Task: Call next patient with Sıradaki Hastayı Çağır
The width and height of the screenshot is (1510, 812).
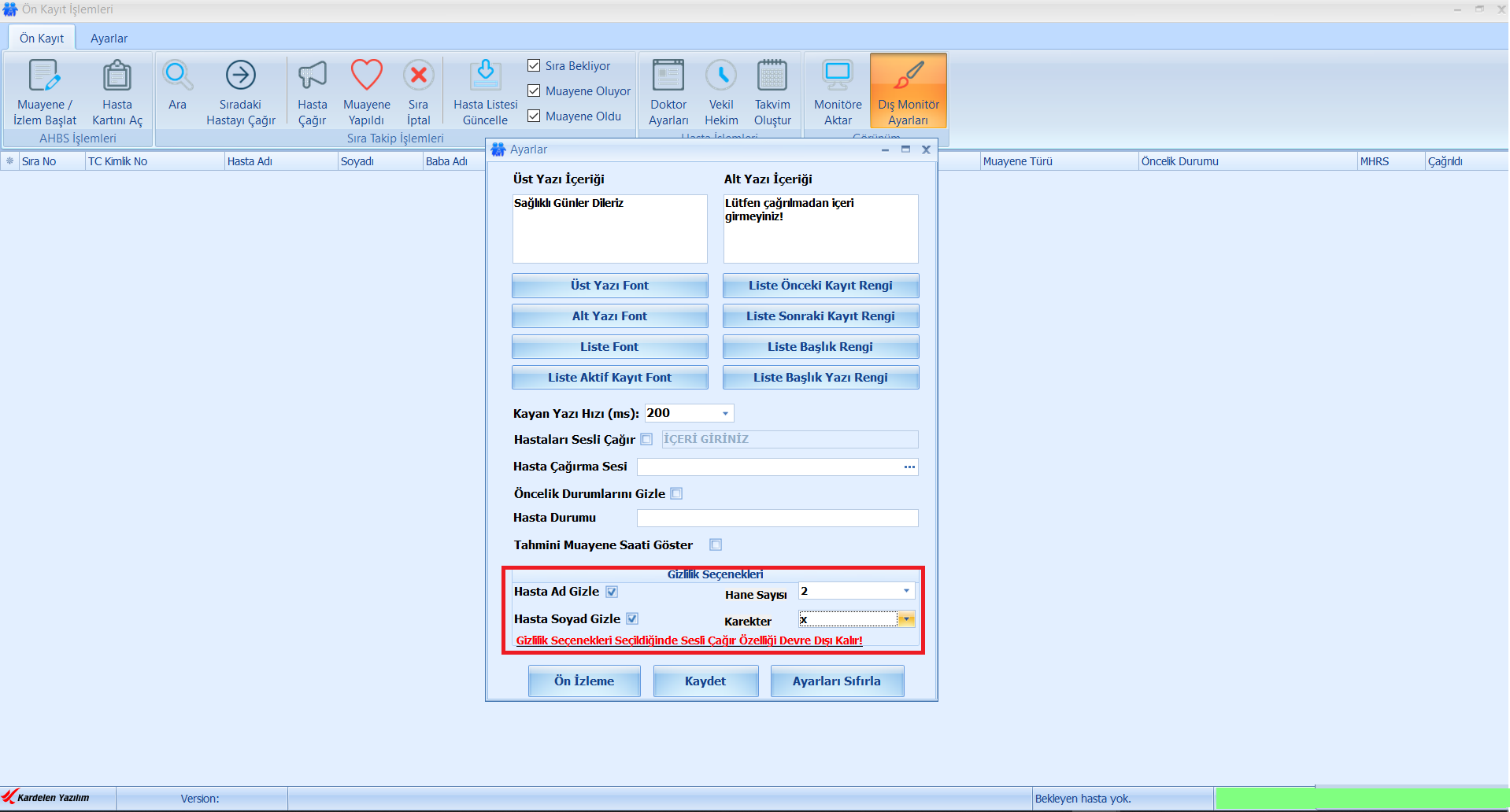Action: [x=241, y=76]
